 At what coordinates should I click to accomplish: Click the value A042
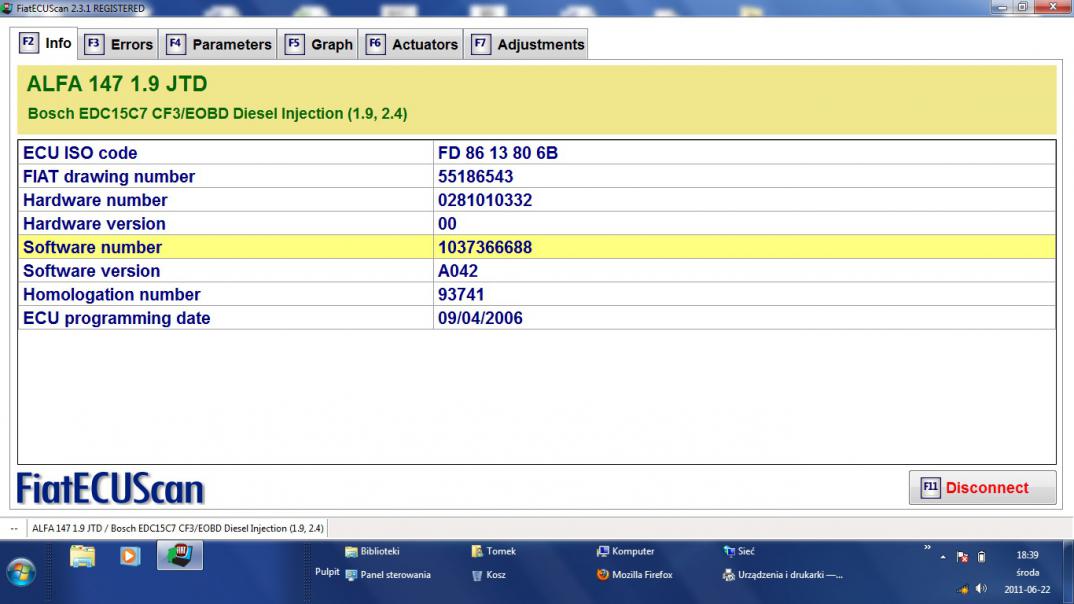coord(458,271)
